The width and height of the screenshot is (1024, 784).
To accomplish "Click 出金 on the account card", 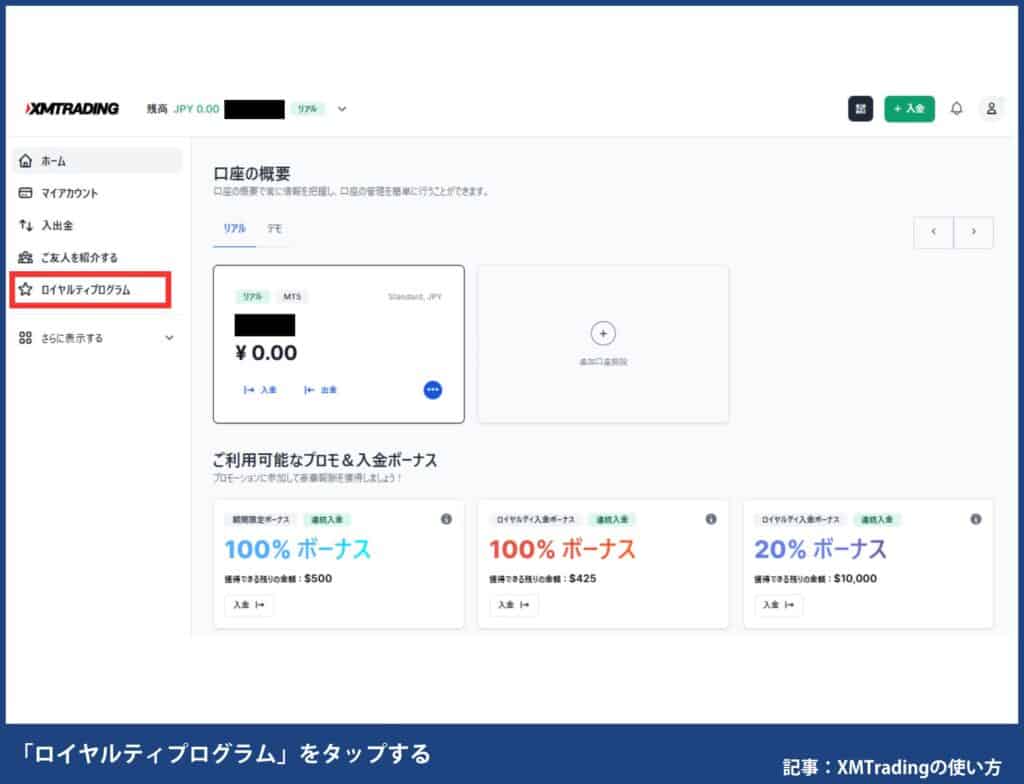I will pyautogui.click(x=320, y=390).
